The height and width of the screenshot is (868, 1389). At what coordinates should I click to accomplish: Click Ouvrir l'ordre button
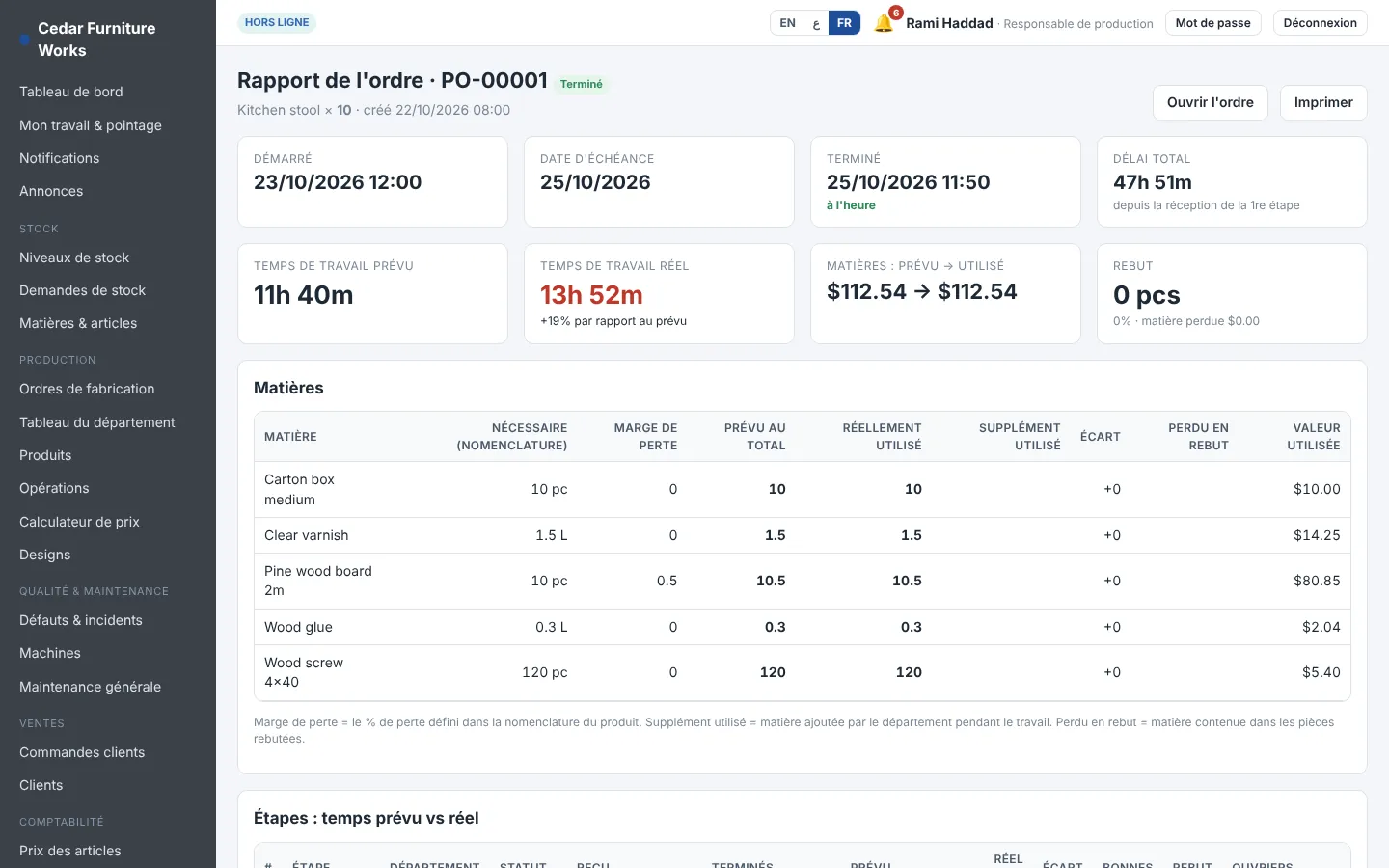pos(1210,102)
